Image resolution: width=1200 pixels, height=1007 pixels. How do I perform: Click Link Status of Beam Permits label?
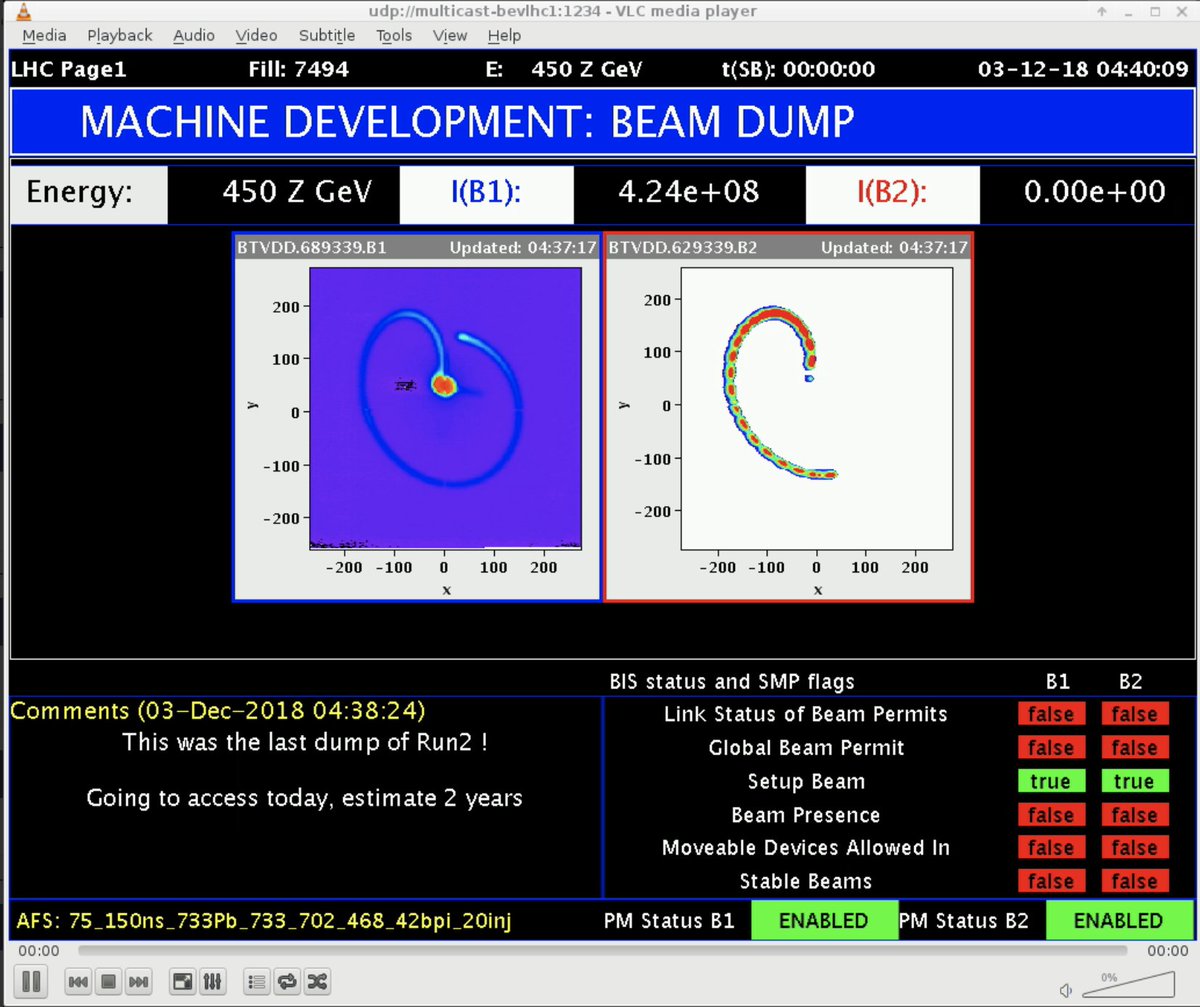tap(806, 715)
